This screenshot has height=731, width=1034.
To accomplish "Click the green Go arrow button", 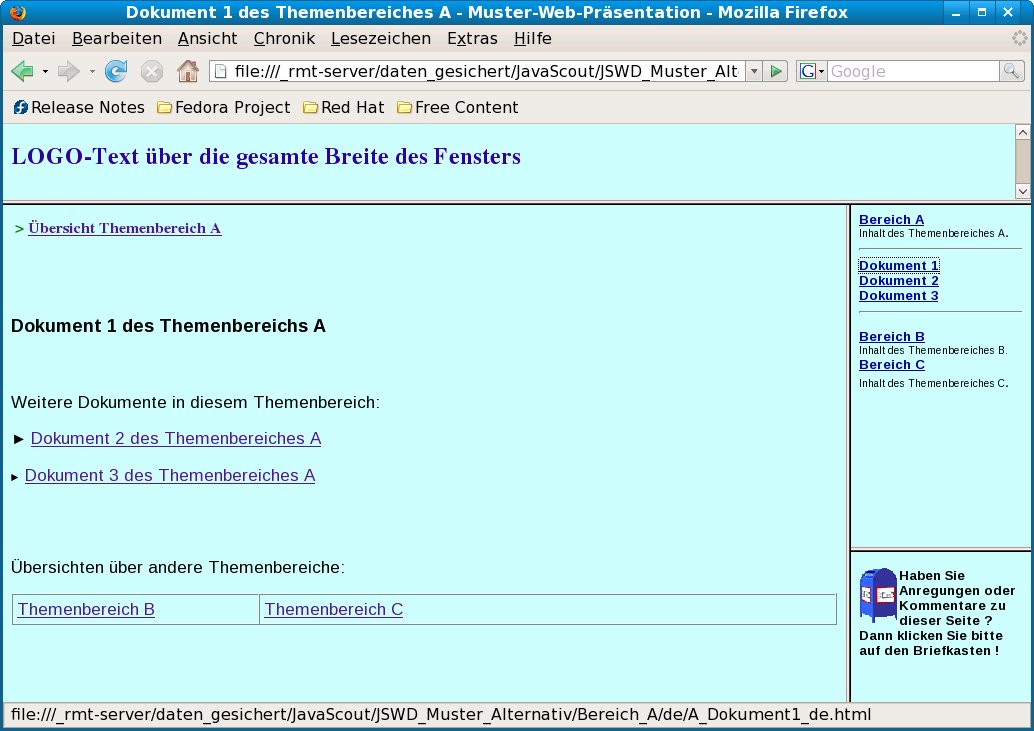I will coord(776,72).
